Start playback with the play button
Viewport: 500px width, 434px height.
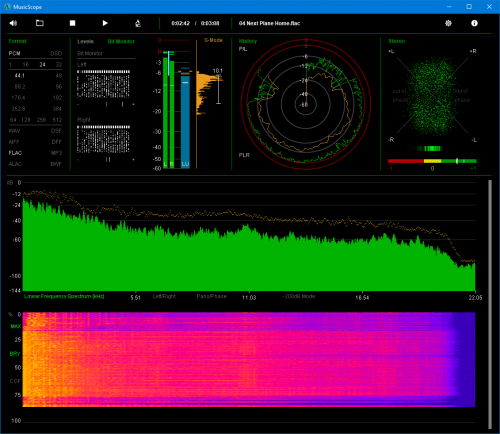(105, 23)
